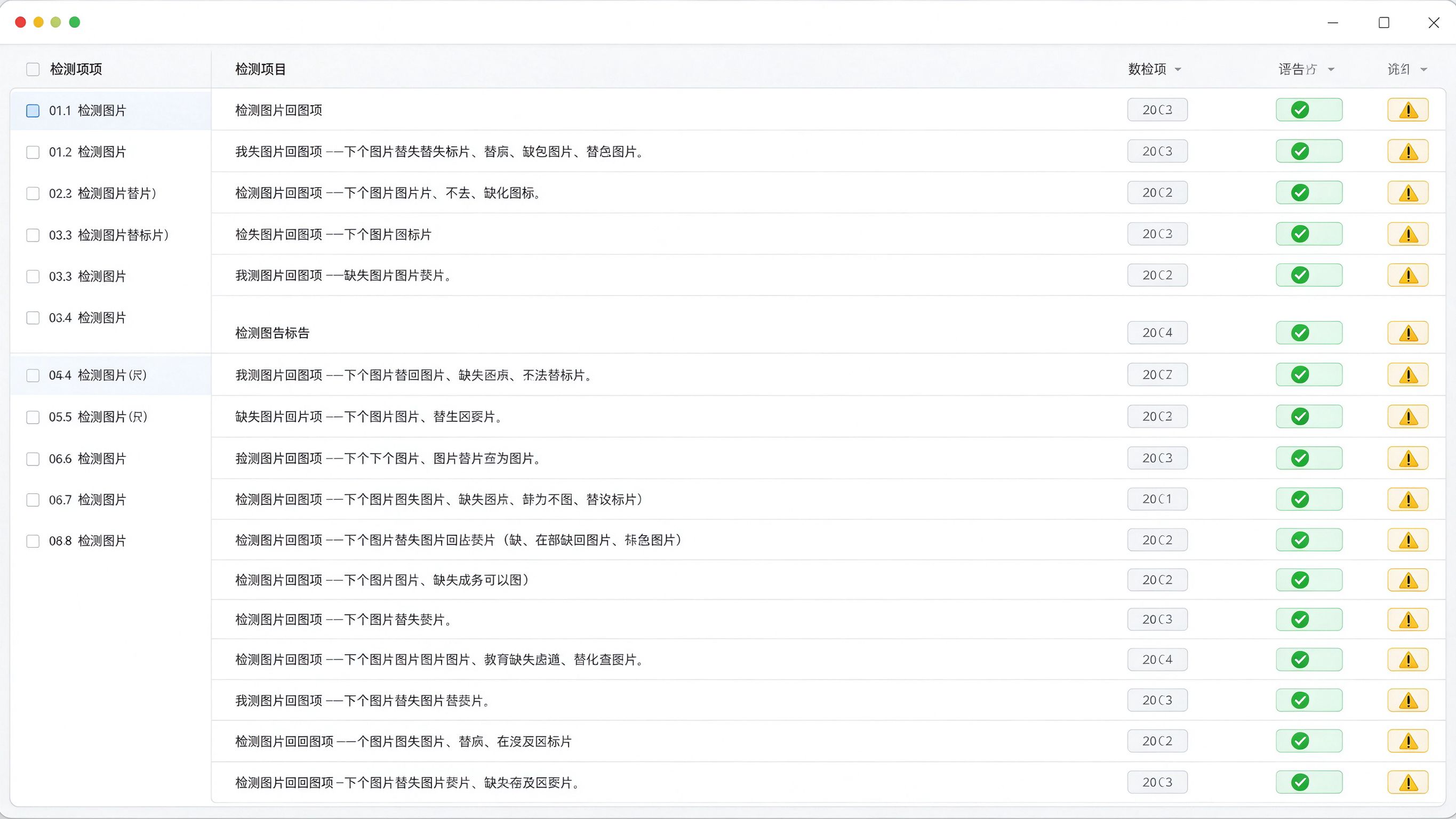Click green check in 检测图告标告 row
1456x819 pixels.
[1300, 333]
